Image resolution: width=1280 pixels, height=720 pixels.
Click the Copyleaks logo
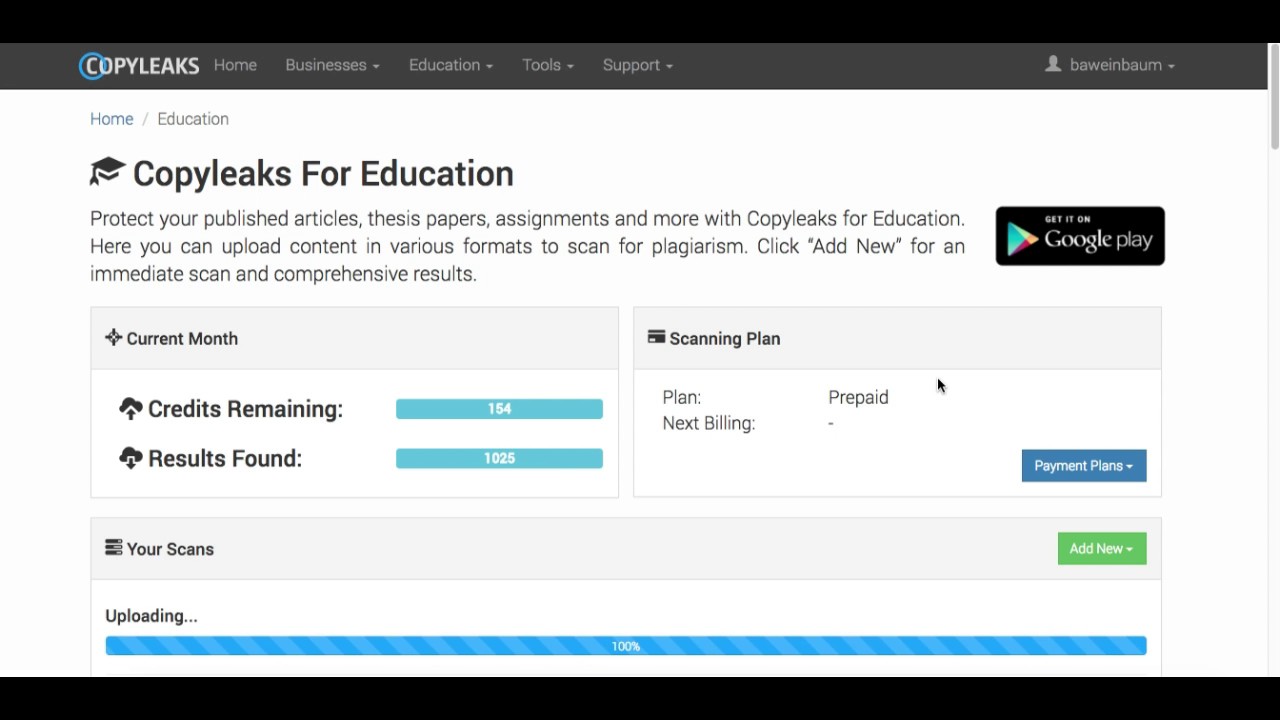[139, 66]
